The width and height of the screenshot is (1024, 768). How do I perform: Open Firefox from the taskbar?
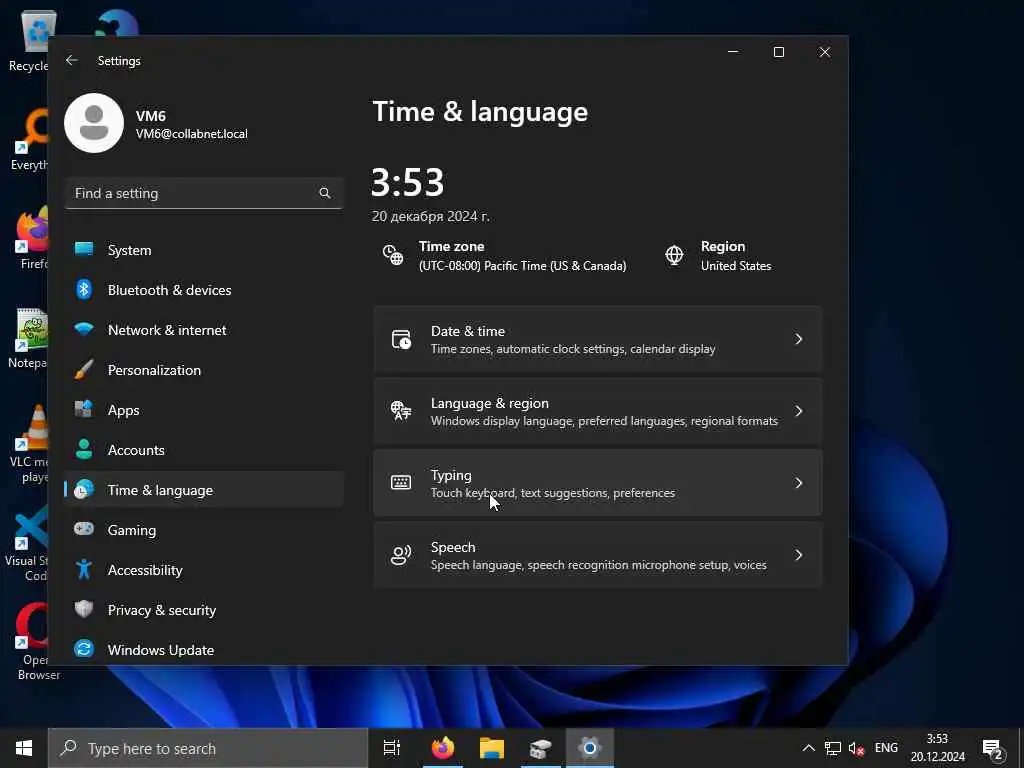[443, 748]
